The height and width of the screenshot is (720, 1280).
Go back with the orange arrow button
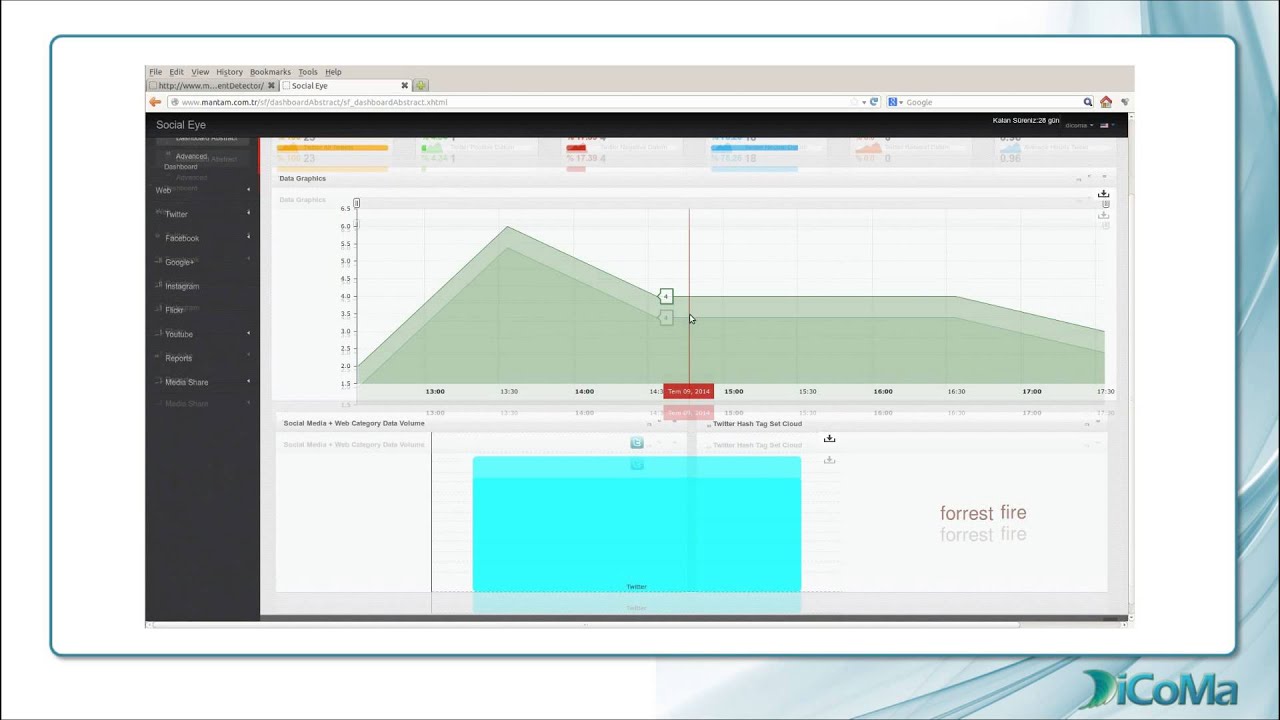(155, 102)
